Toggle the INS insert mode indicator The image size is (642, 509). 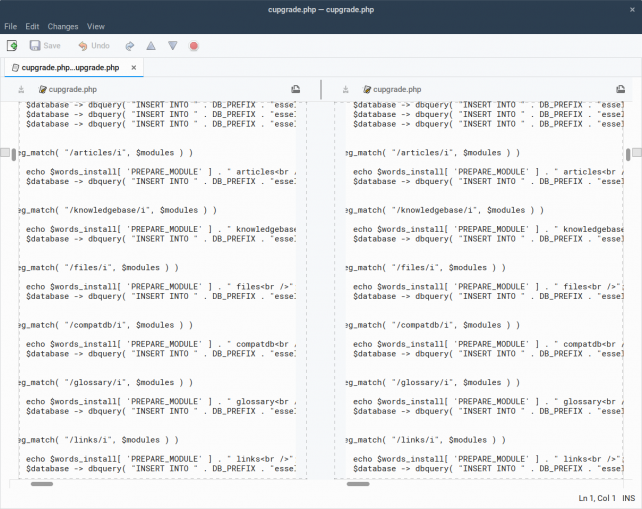pyautogui.click(x=628, y=498)
